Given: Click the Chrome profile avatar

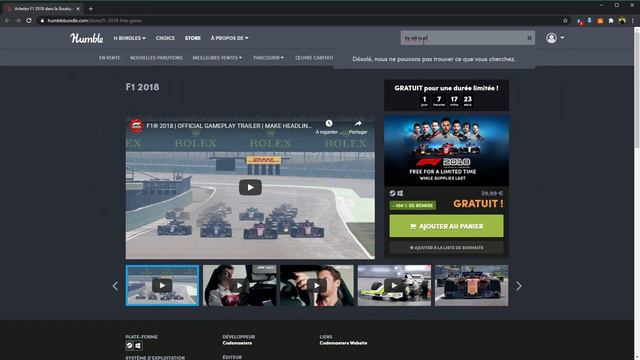Looking at the screenshot, I should [622, 20].
